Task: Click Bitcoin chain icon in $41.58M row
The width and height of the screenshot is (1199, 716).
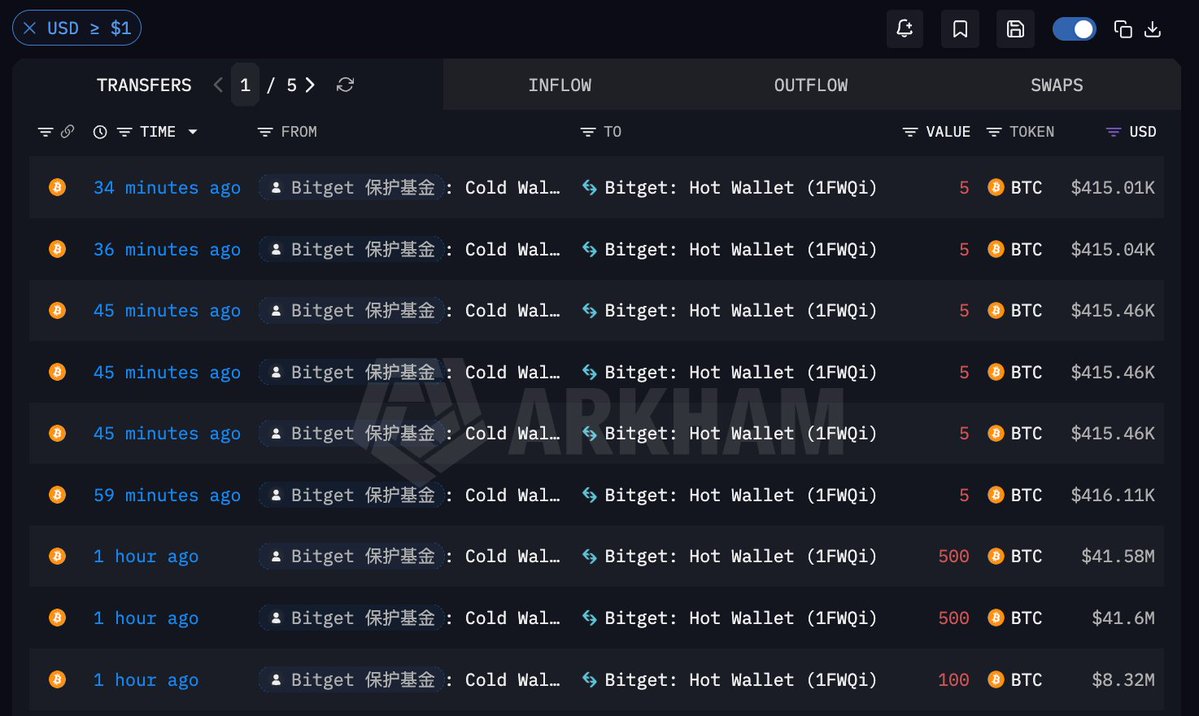Action: coord(57,556)
